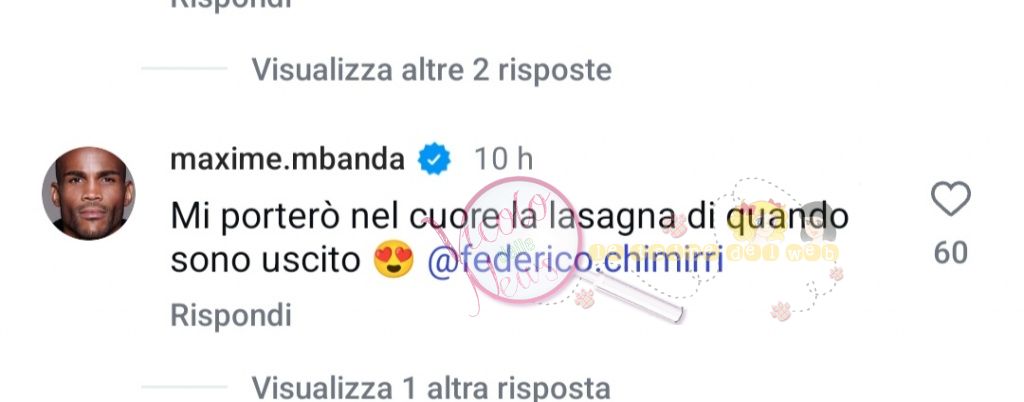Expand 'Visualizza altre 2 risposte' replies
Image resolution: width=1024 pixels, height=402 pixels.
[x=432, y=69]
